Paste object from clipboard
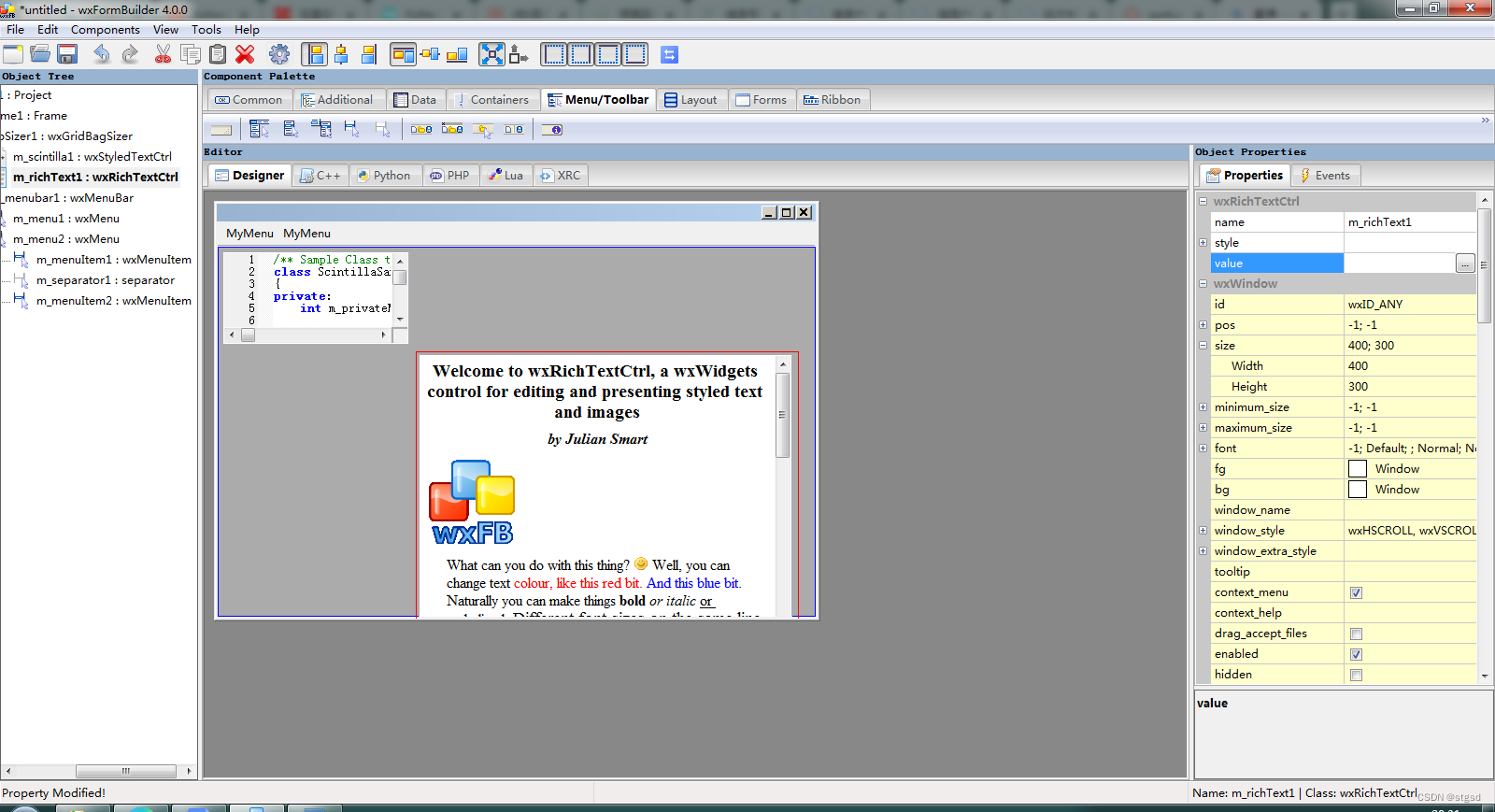Screen dimensions: 1495x812 pos(218,54)
